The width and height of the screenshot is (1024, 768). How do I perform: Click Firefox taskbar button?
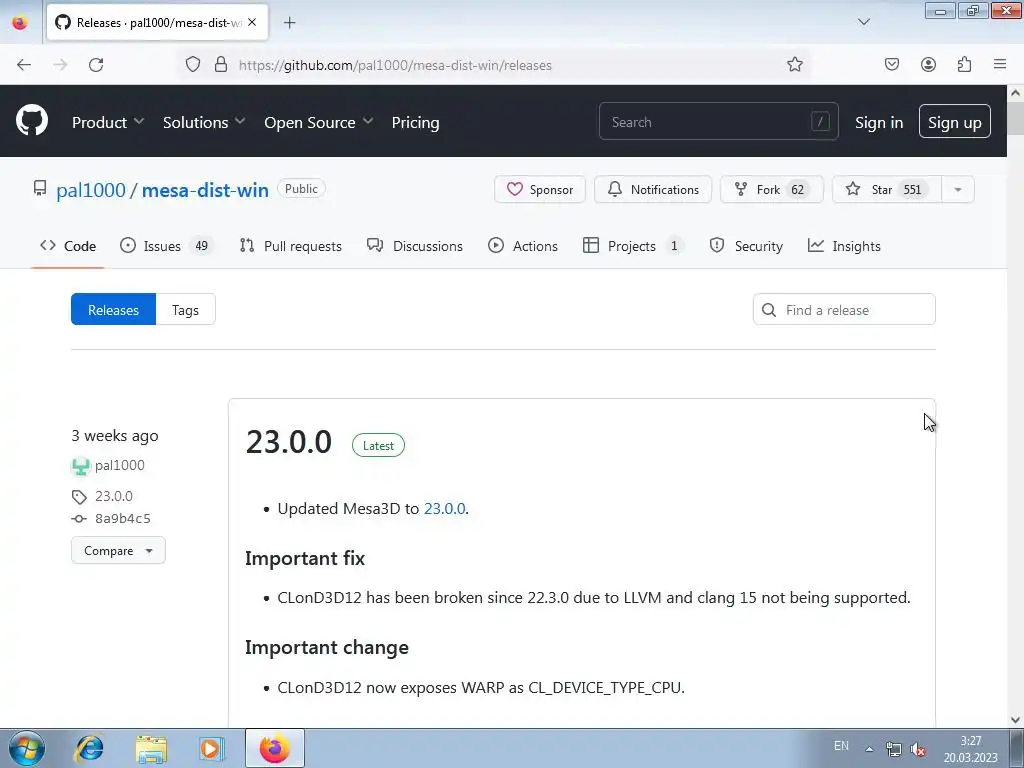[x=275, y=748]
